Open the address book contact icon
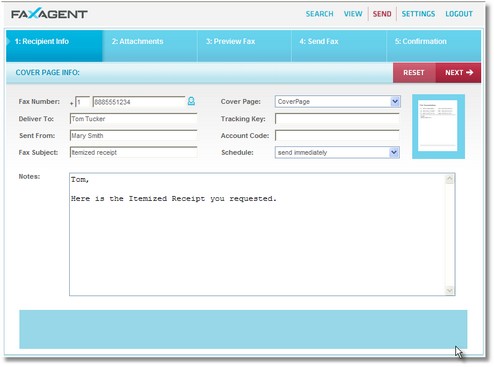 [x=191, y=101]
